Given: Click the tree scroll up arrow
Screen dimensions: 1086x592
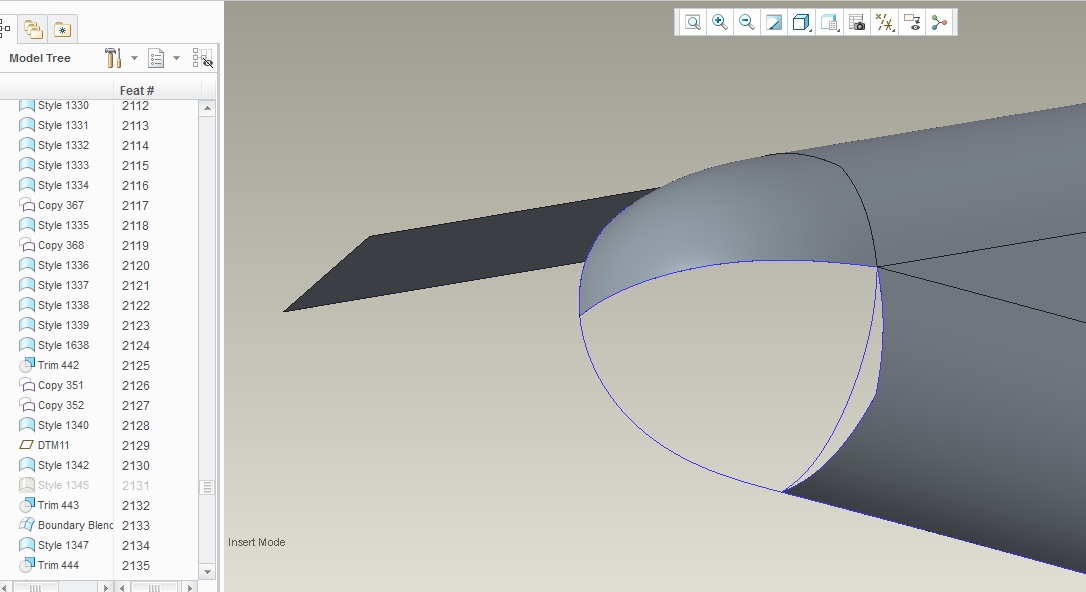Looking at the screenshot, I should pyautogui.click(x=207, y=108).
